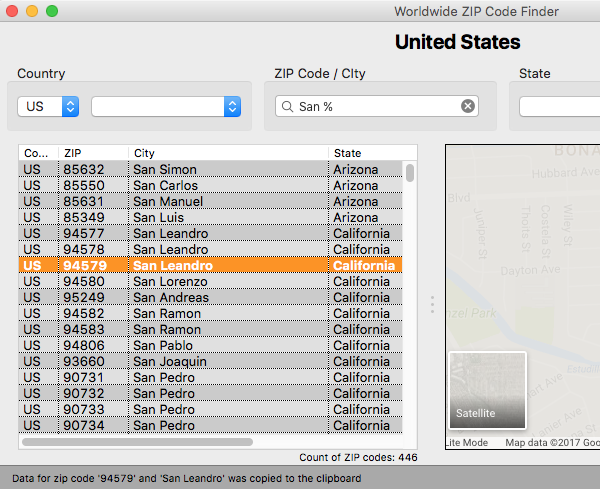Screen dimensions: 600x489
Task: Clear the ZIP Code / City search field
Action: 468,106
